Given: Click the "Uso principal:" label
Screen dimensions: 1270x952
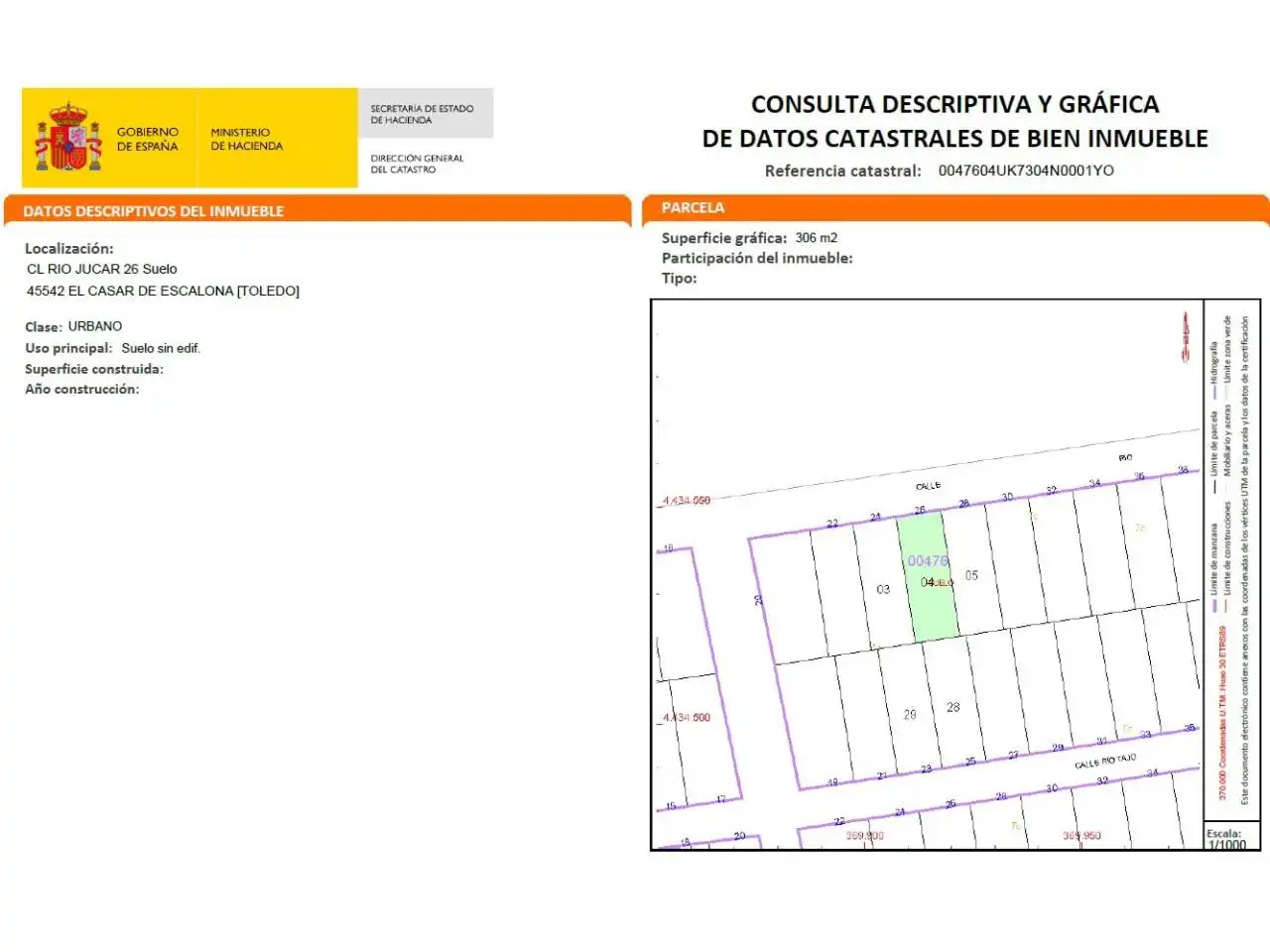Looking at the screenshot, I should tap(68, 348).
